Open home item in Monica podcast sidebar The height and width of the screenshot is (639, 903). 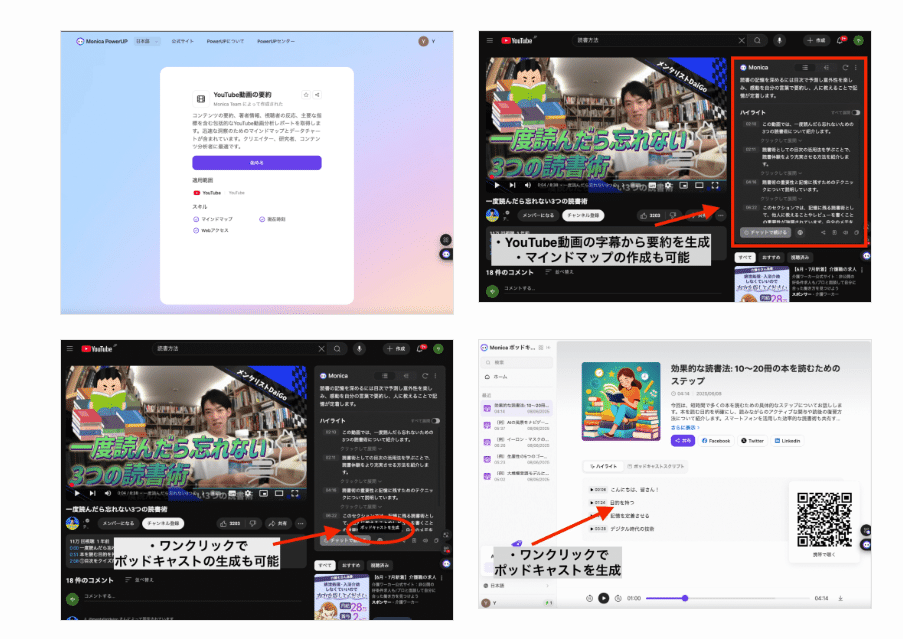[x=517, y=376]
